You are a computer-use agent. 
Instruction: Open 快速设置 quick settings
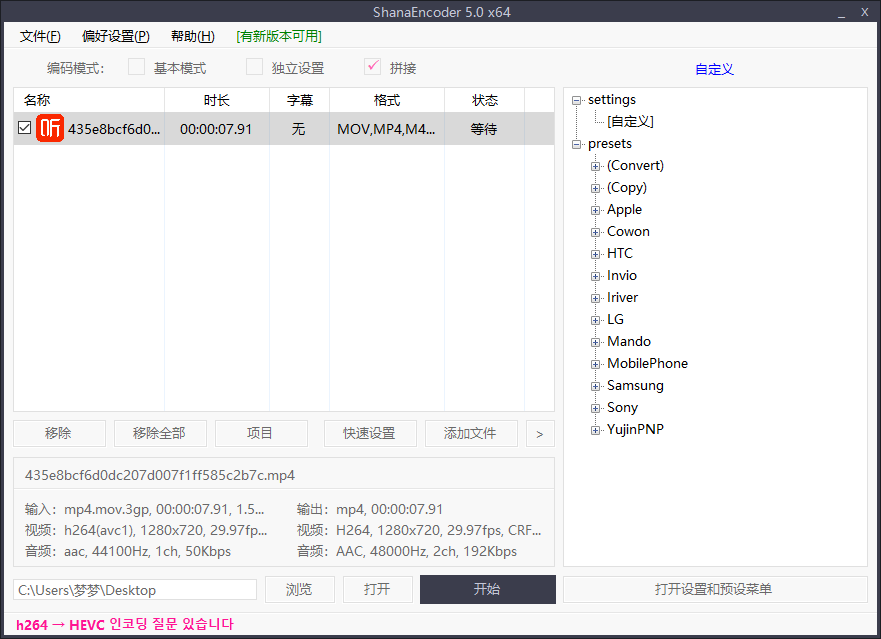(370, 433)
